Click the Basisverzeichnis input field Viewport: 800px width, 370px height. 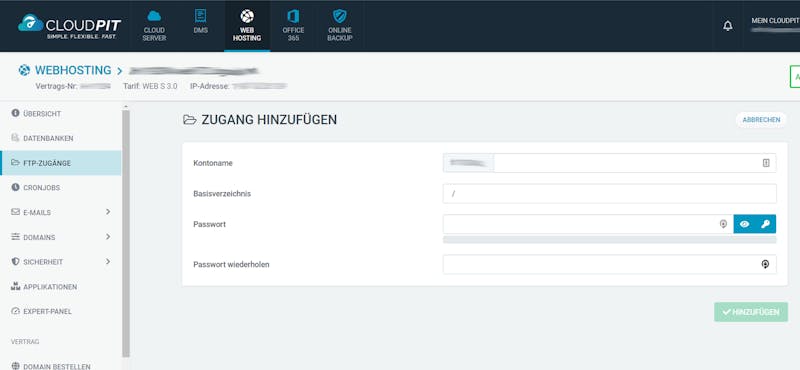(x=610, y=194)
